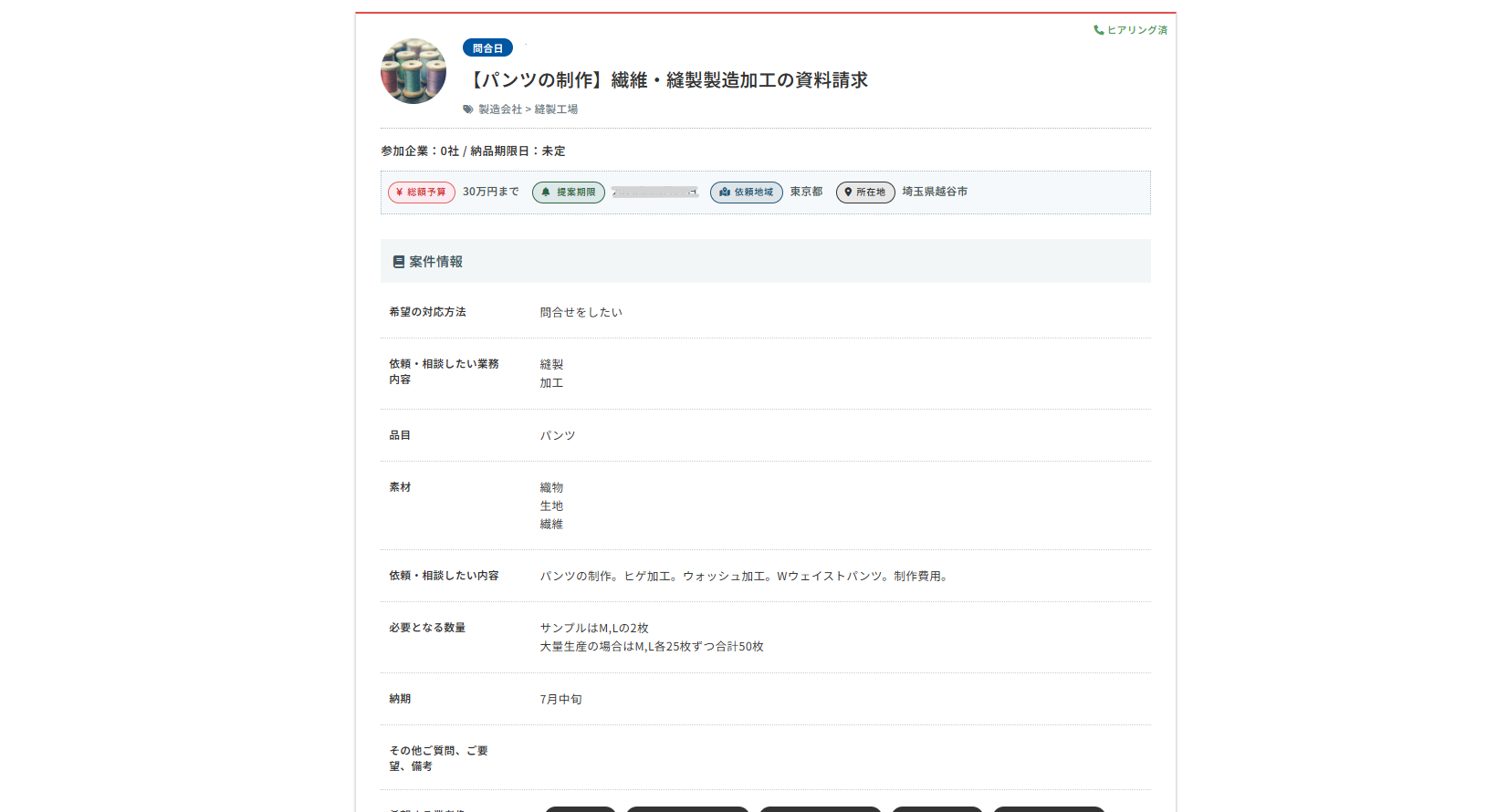Image resolution: width=1507 pixels, height=812 pixels.
Task: Click the thread spools thumbnail image
Action: pyautogui.click(x=413, y=71)
